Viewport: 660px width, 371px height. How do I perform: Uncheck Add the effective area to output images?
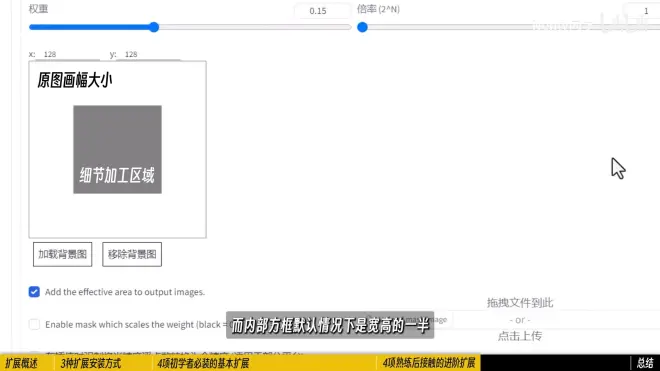(34, 292)
